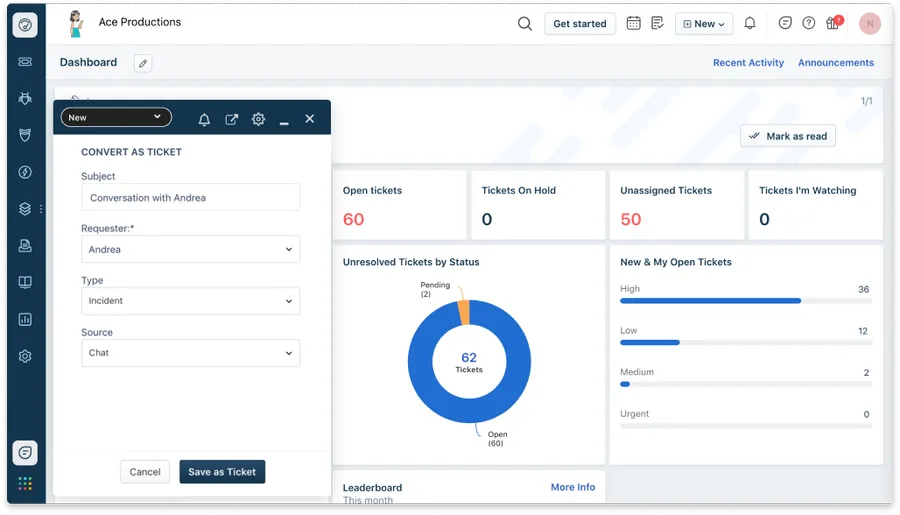The image size is (900, 515).
Task: Switch to Recent Activity tab
Action: click(x=748, y=63)
